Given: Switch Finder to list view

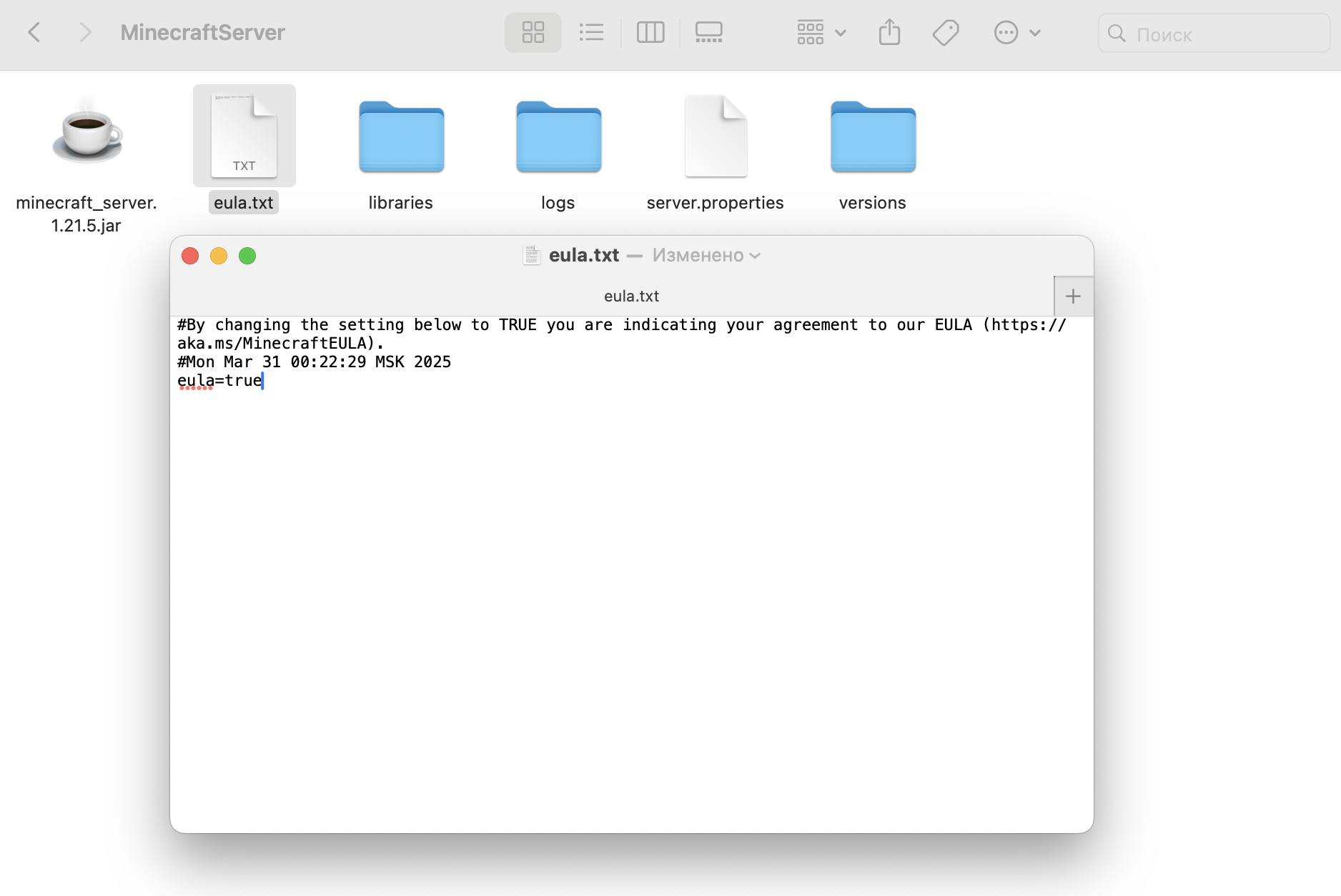Looking at the screenshot, I should click(x=591, y=32).
